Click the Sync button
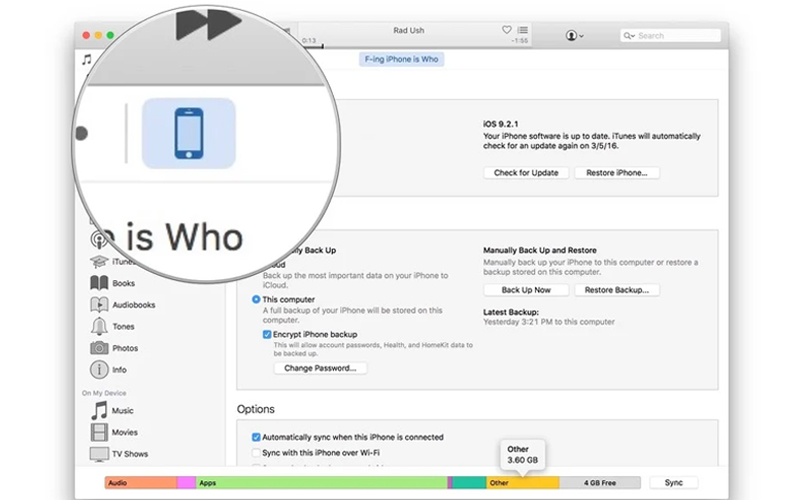The image size is (799, 500). point(673,483)
